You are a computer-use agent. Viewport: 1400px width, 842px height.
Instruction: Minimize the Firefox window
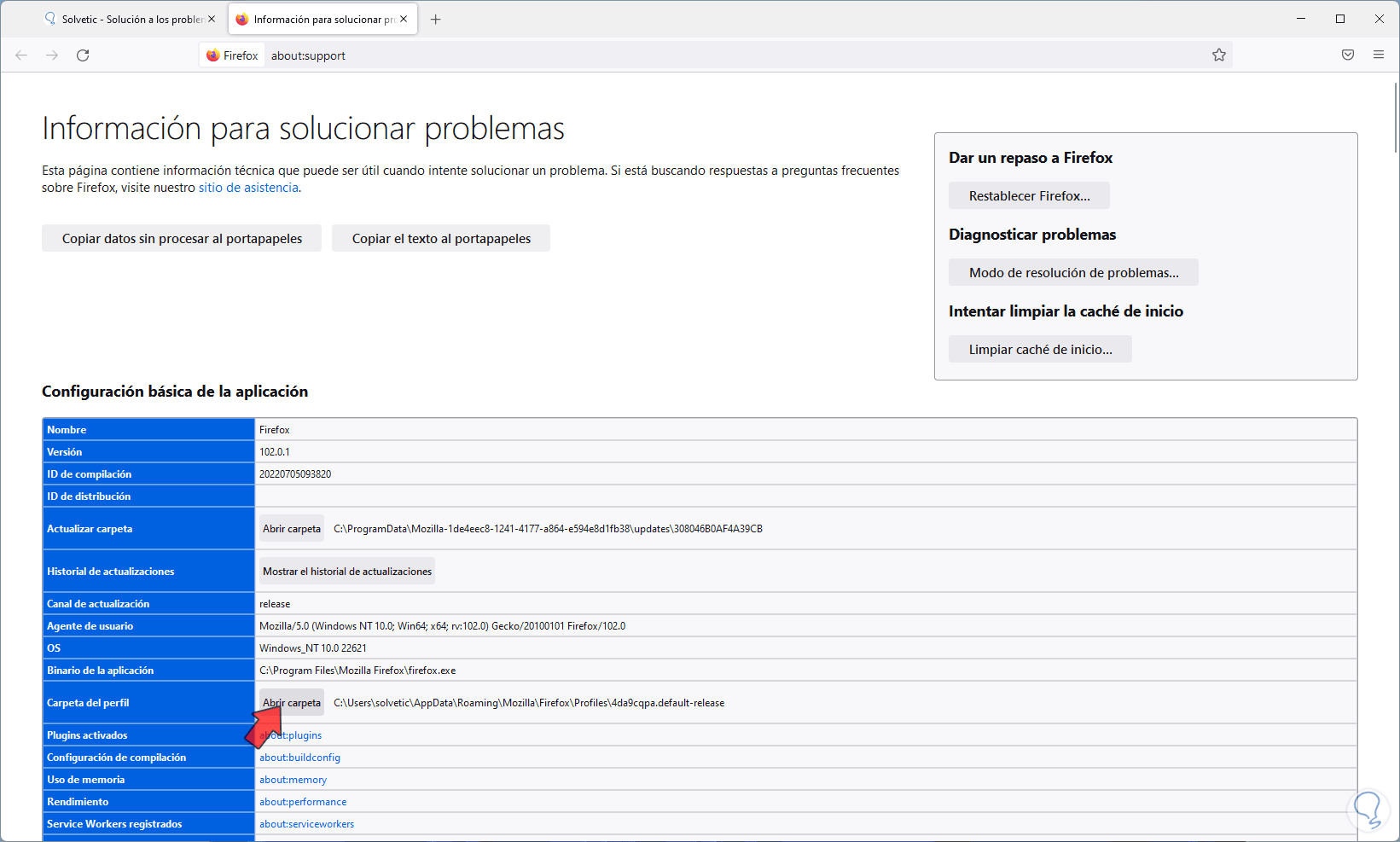[1301, 19]
